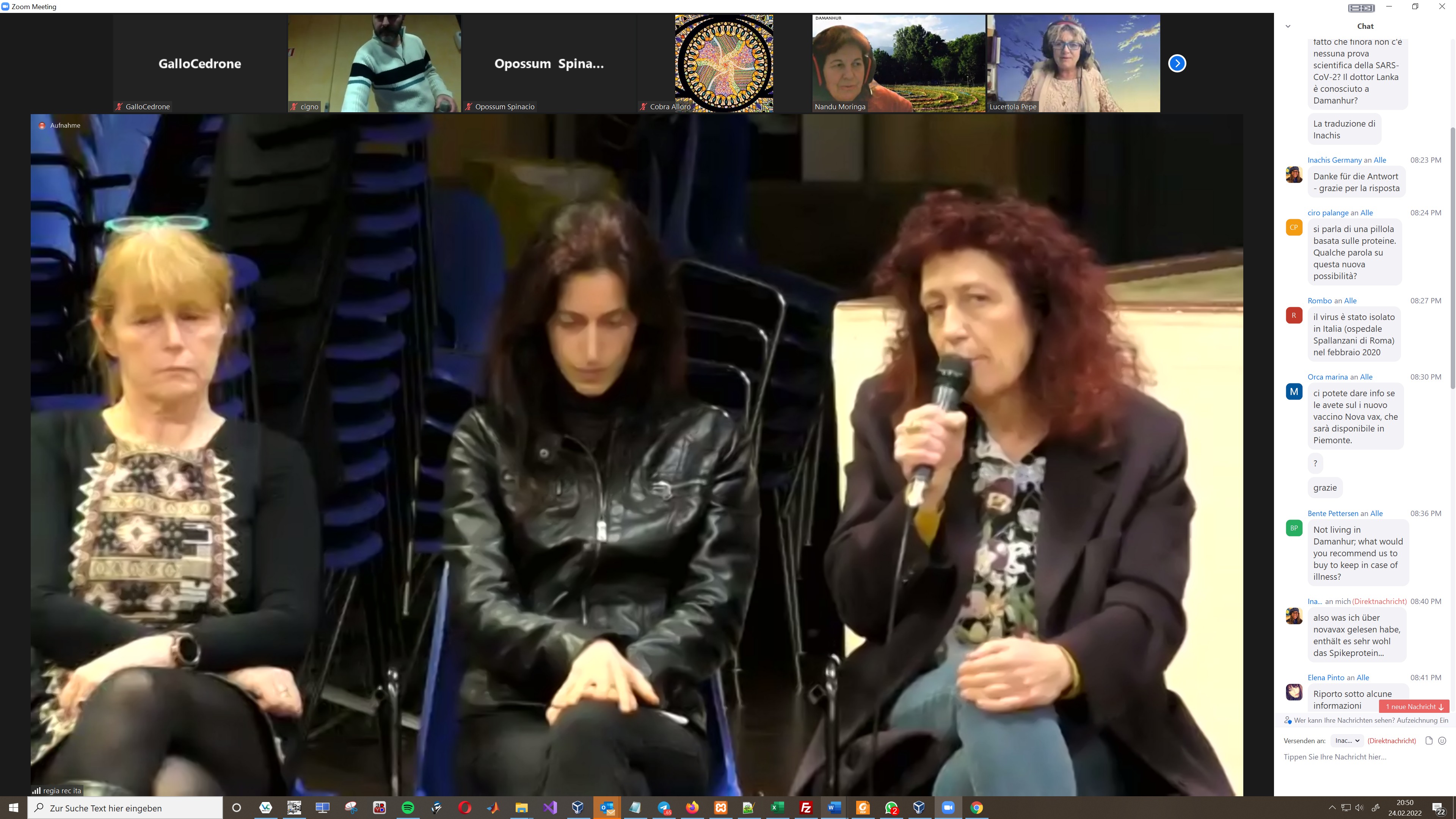Show hidden system tray icons

click(1332, 808)
